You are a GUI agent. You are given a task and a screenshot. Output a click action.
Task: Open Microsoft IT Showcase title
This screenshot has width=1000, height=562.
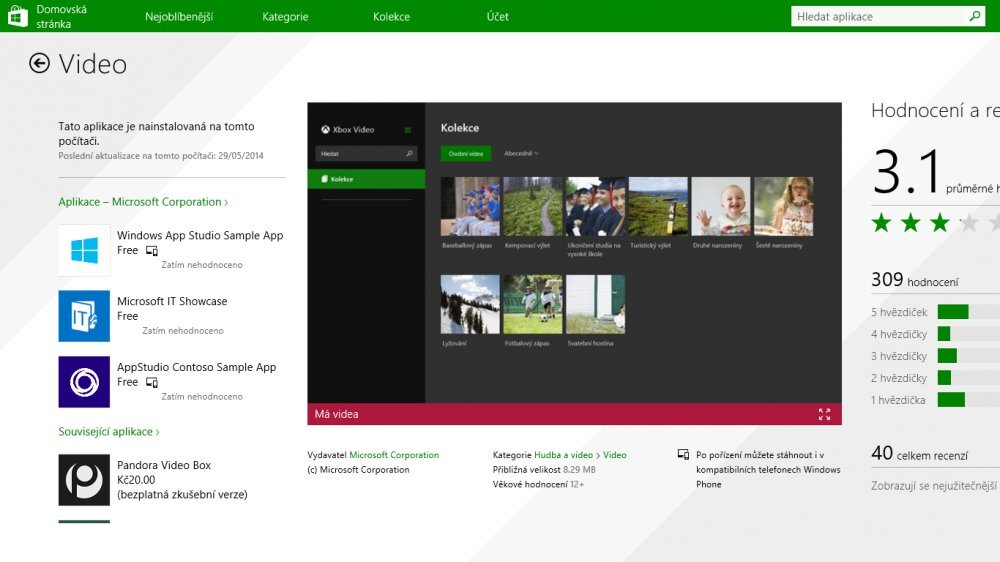(172, 301)
